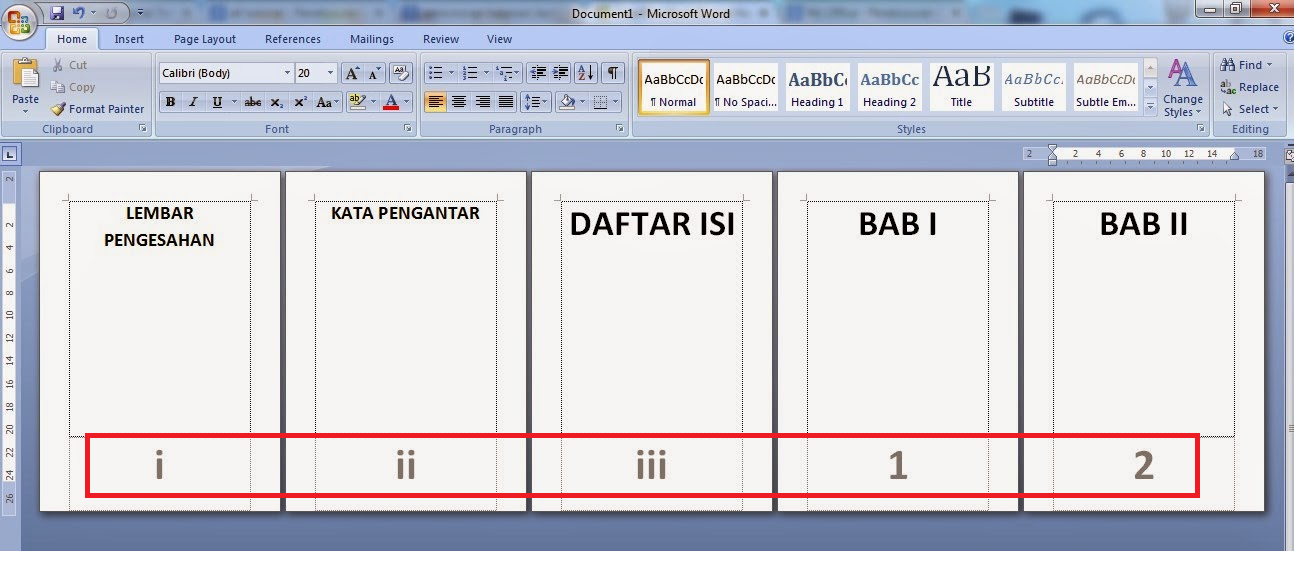
Task: Increase paragraph indent
Action: pos(561,73)
